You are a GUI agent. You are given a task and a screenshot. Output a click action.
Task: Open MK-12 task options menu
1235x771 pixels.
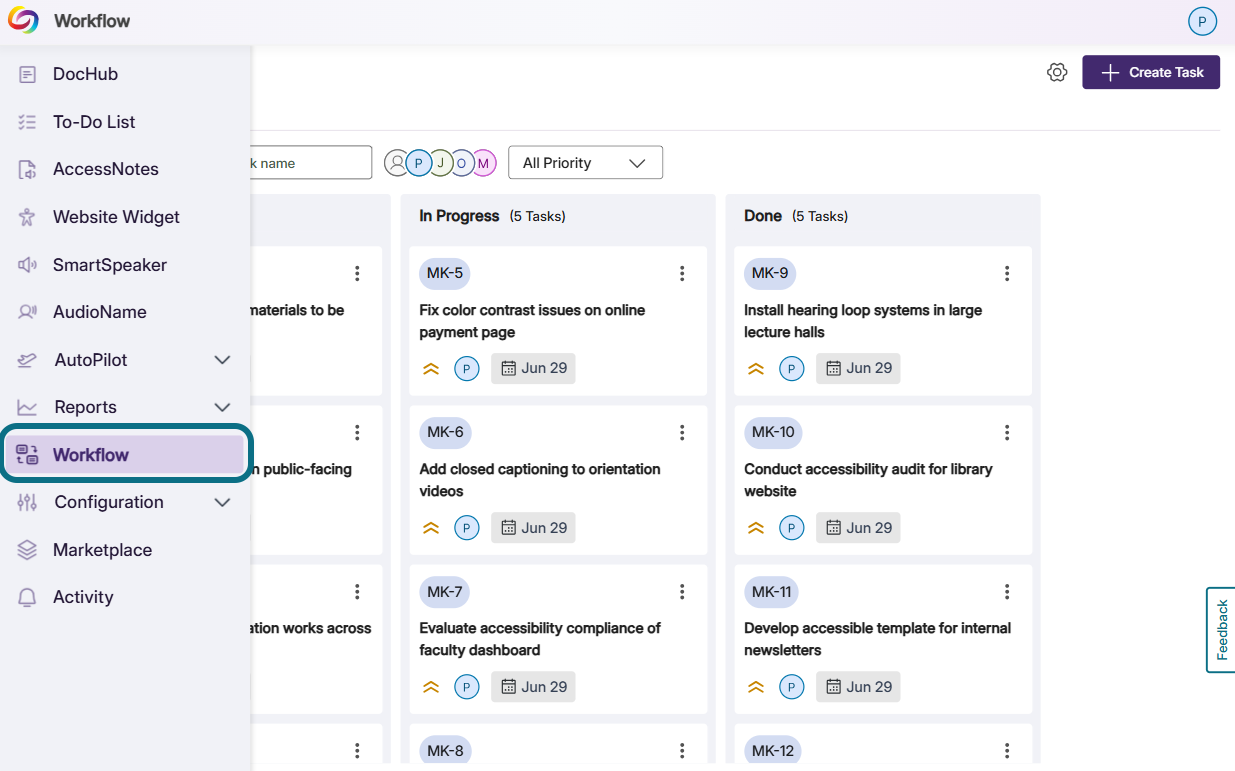pyautogui.click(x=1007, y=751)
